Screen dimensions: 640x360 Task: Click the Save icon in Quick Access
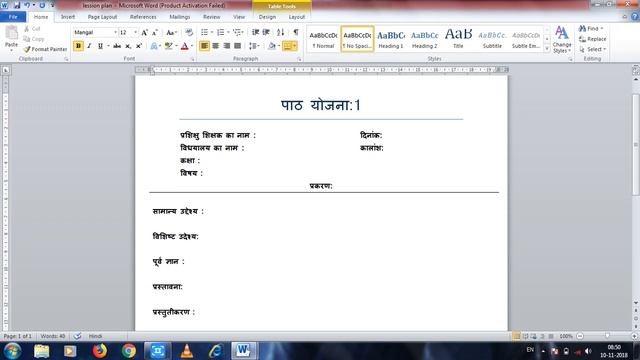point(17,5)
